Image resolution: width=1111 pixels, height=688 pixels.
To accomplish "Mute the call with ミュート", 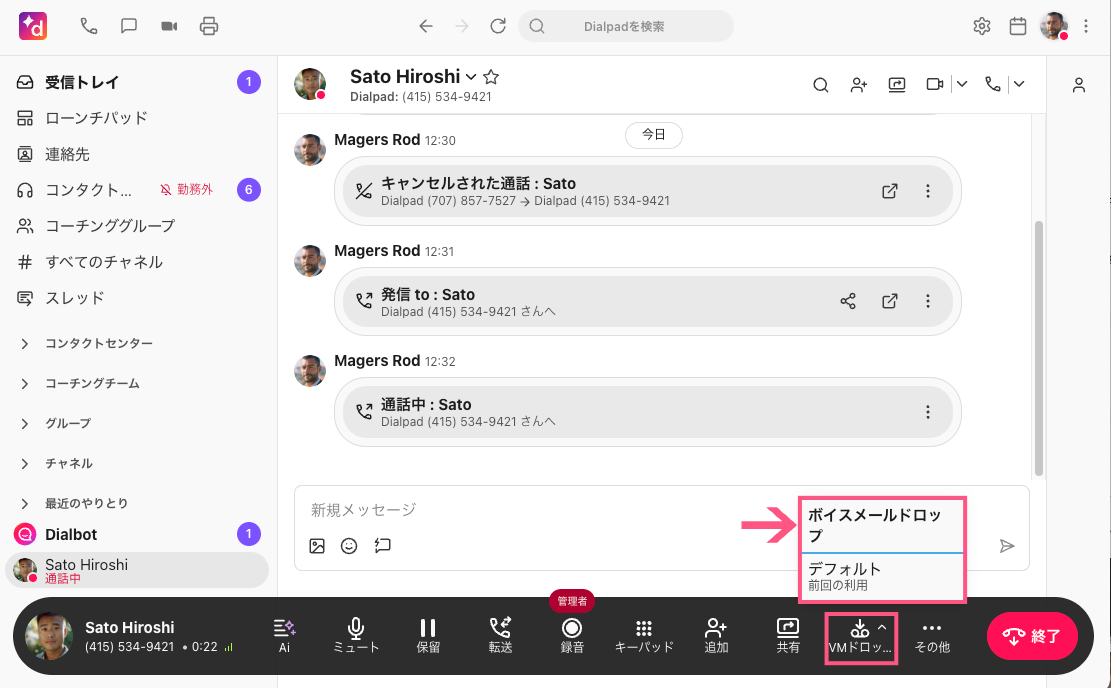I will pos(356,636).
